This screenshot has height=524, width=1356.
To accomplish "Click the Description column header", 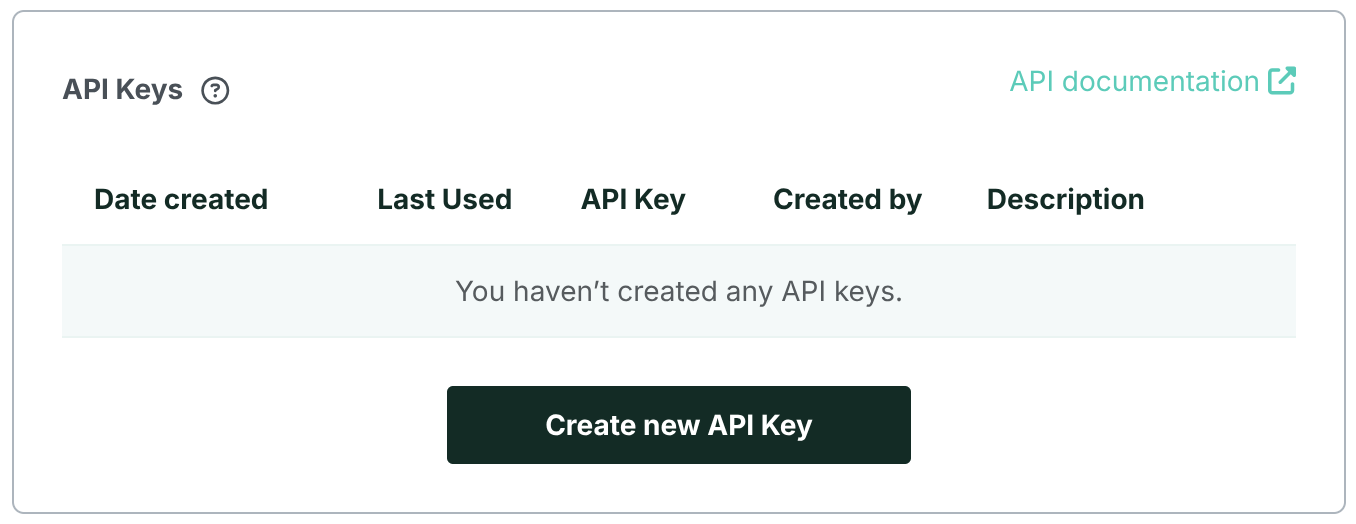I will [x=1065, y=200].
